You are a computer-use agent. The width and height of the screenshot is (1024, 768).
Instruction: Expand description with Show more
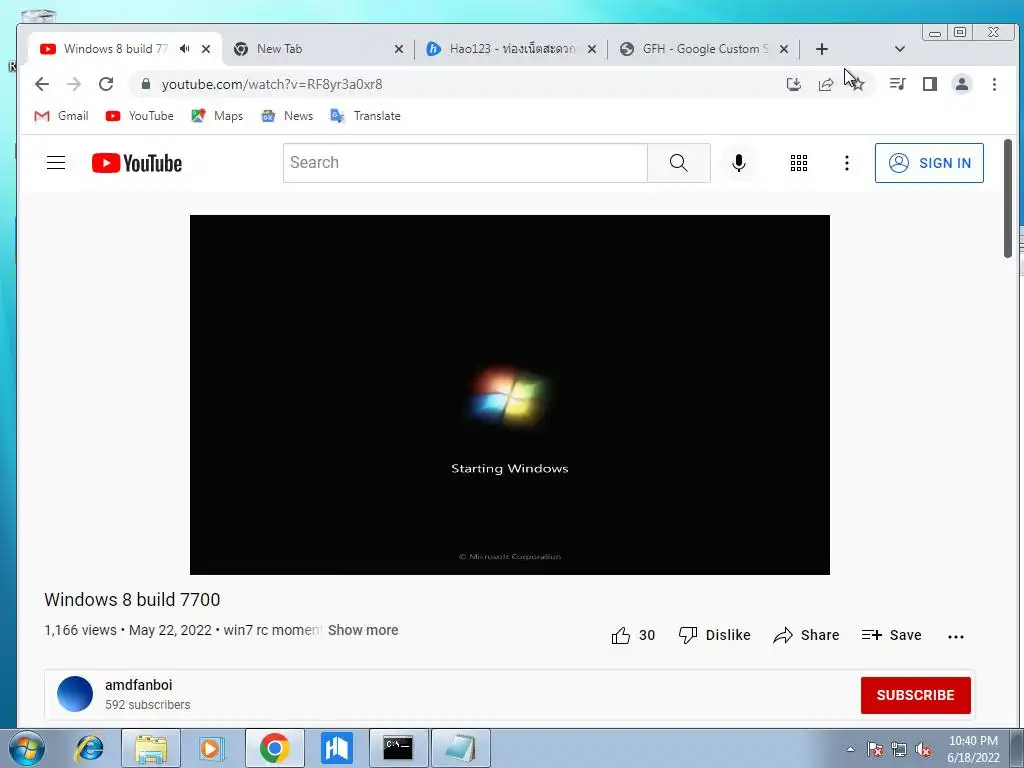[363, 630]
